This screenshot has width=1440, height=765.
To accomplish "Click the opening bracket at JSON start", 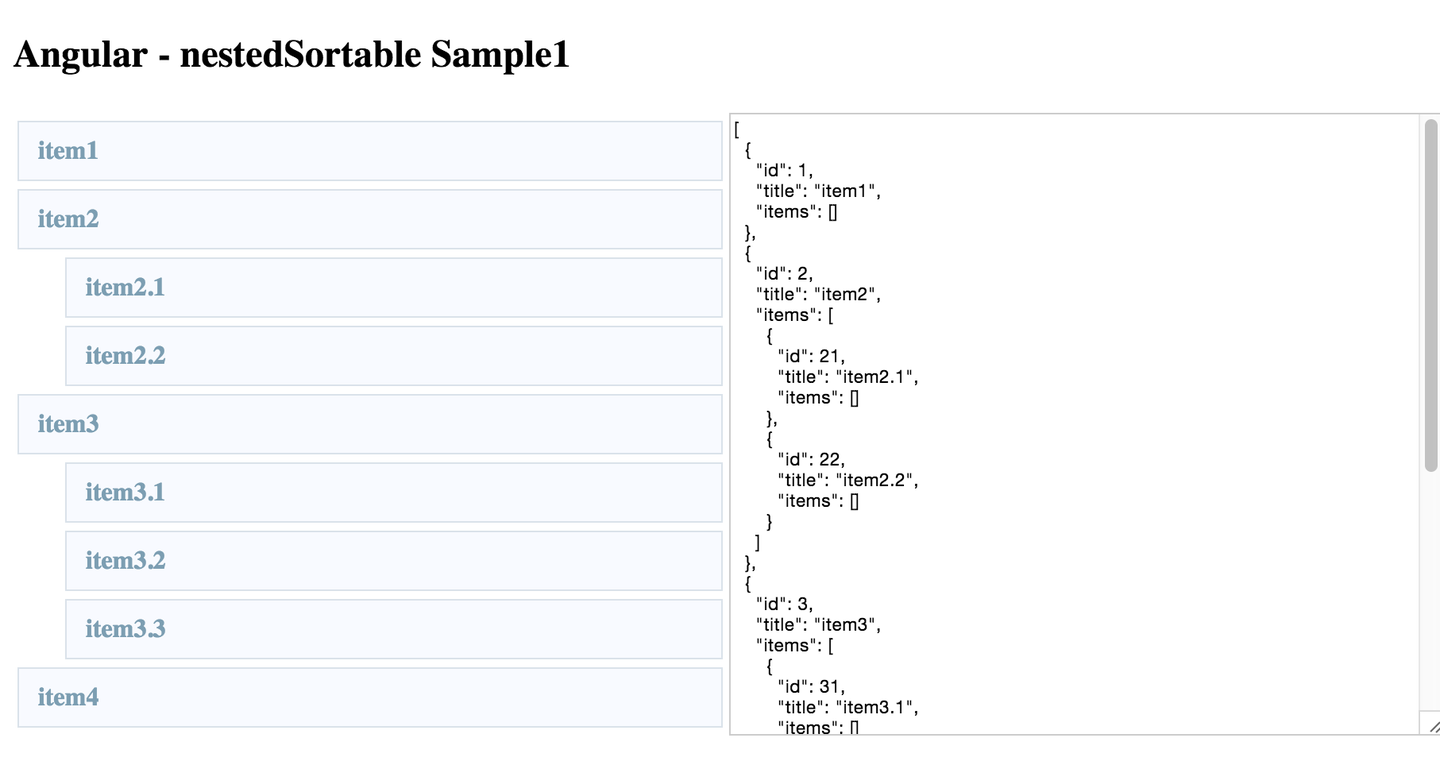I will [x=736, y=129].
